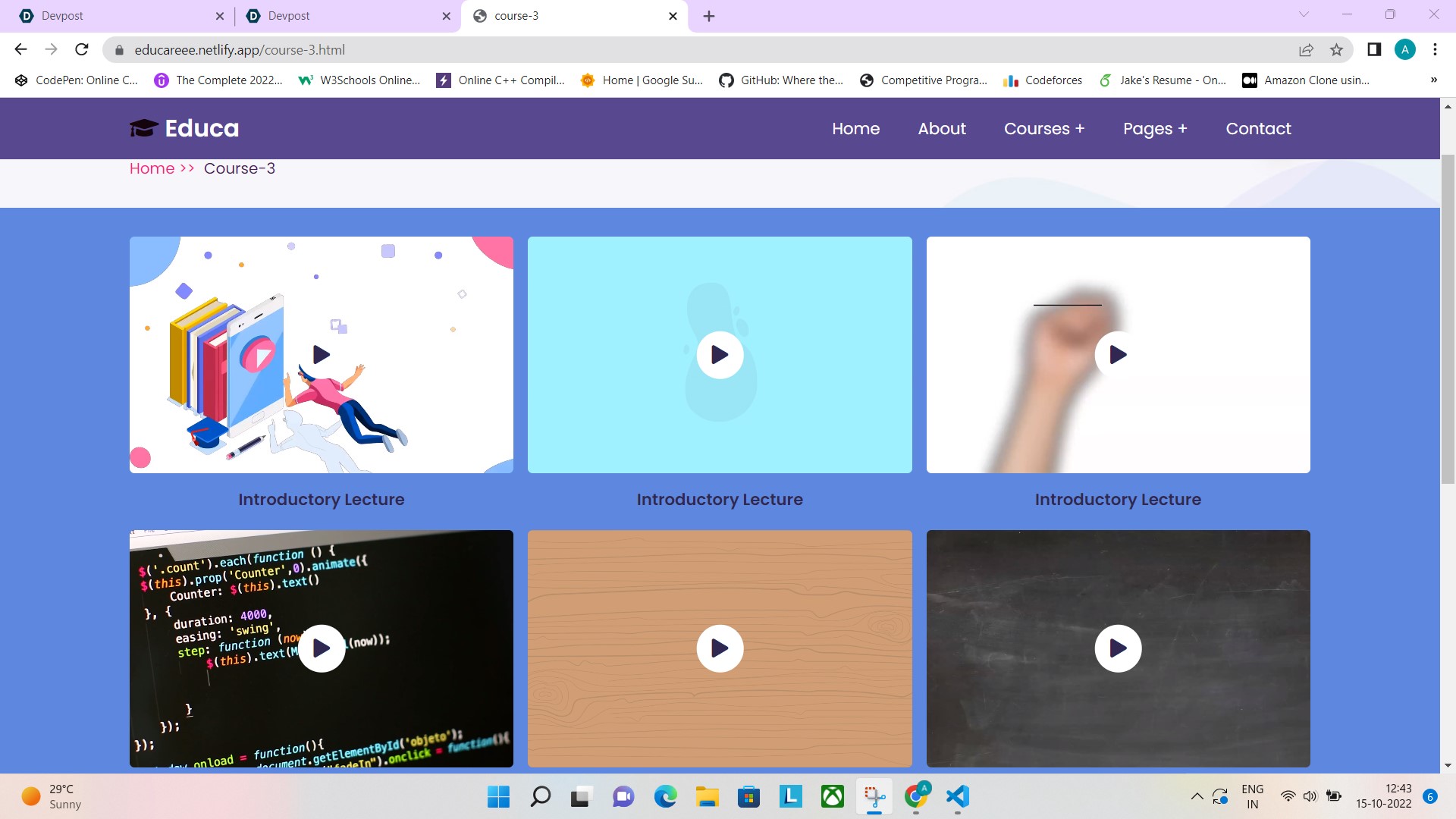Open the Home navigation link
Screen dimensions: 1456x819
click(855, 129)
